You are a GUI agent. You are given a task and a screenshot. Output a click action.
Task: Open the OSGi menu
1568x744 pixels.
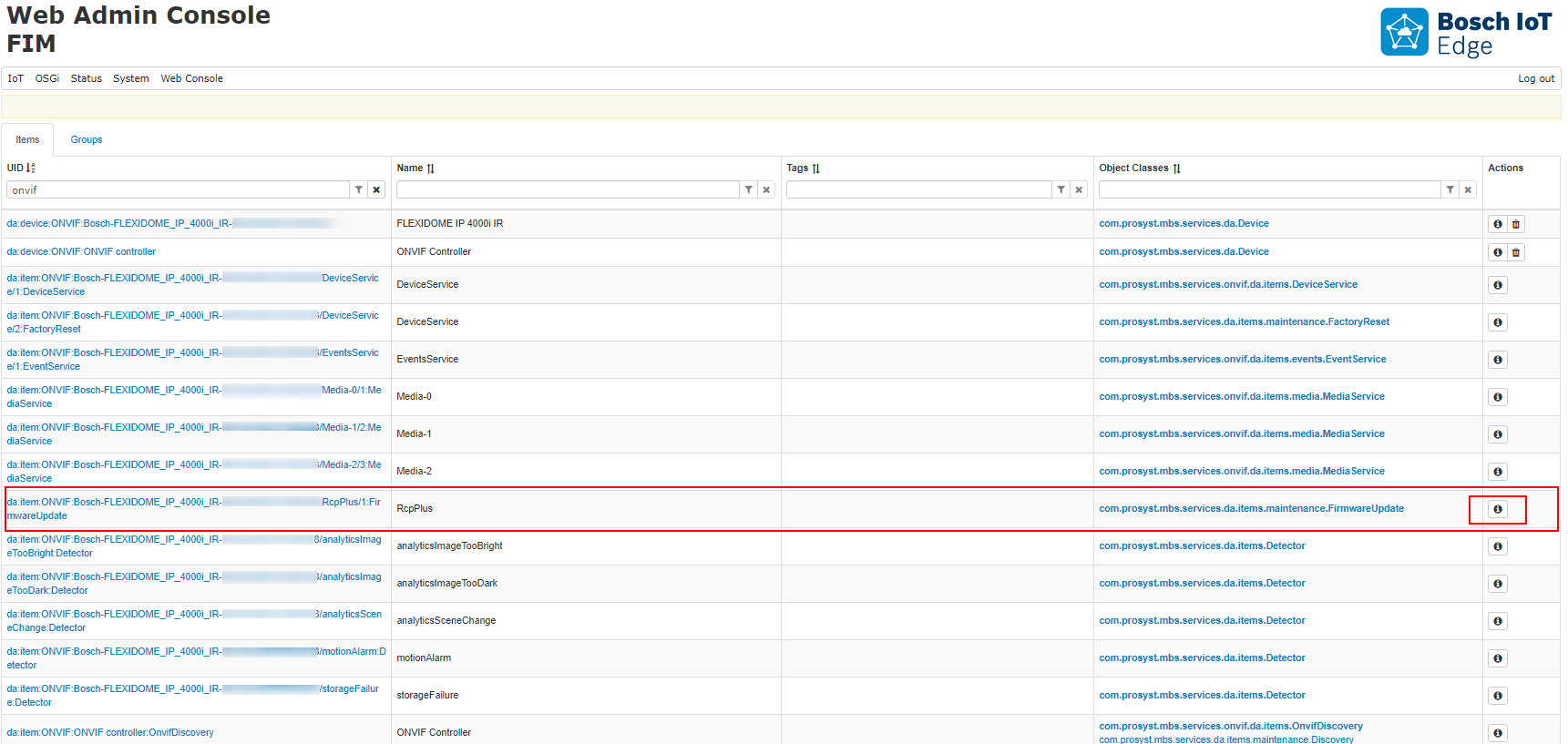point(47,78)
